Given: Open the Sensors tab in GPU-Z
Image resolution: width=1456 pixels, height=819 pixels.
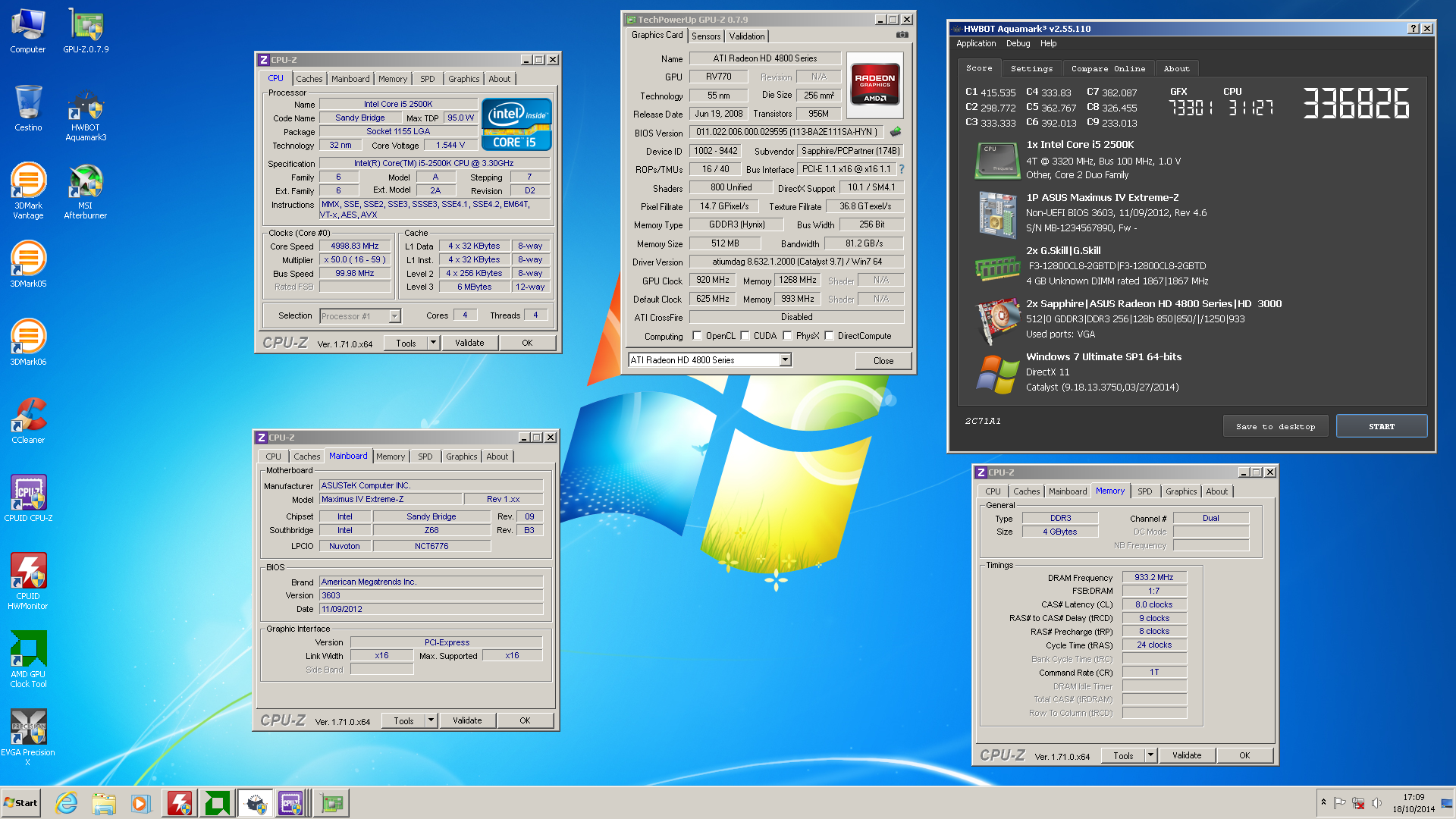Looking at the screenshot, I should (705, 36).
